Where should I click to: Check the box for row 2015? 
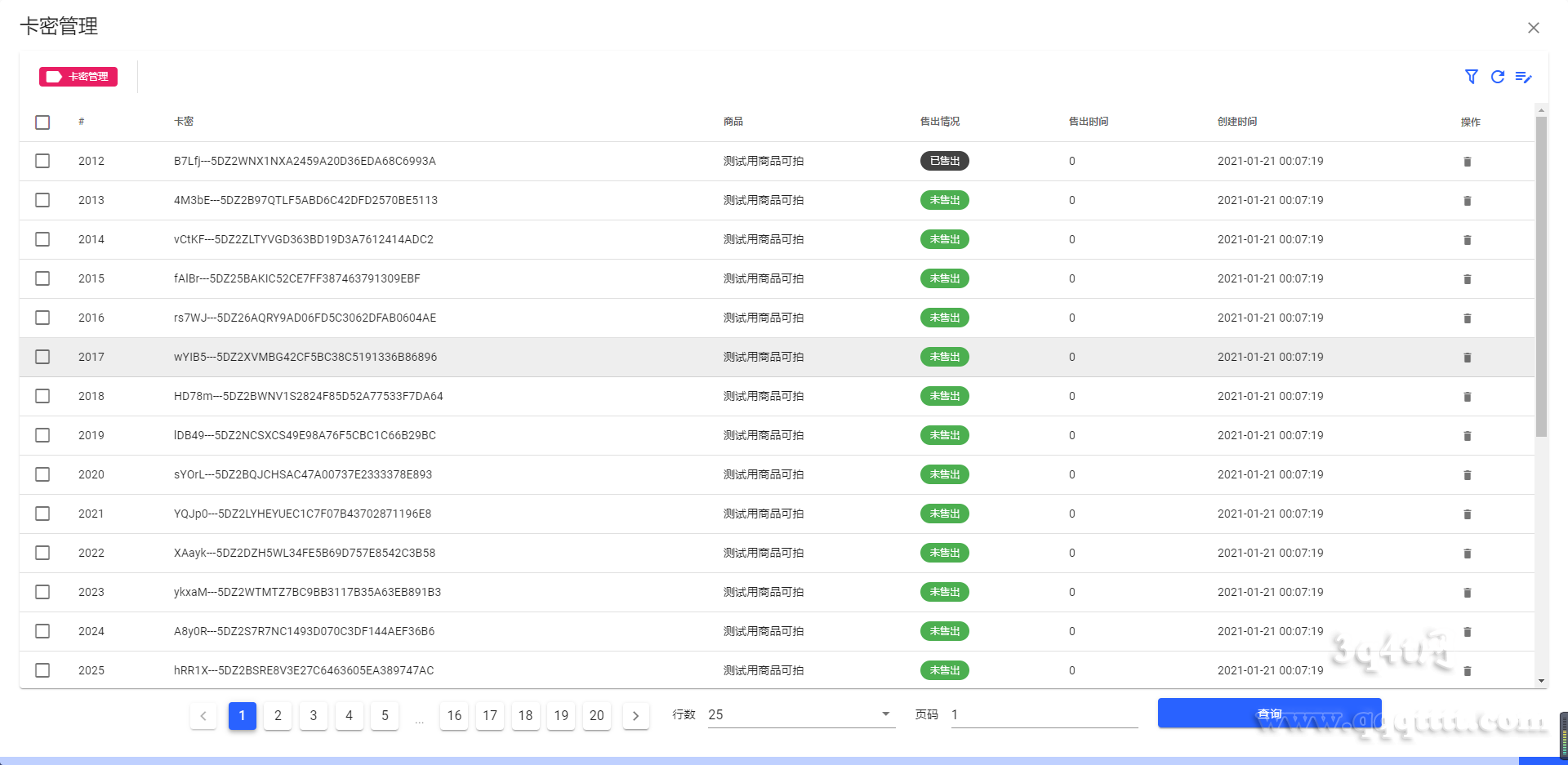click(42, 278)
